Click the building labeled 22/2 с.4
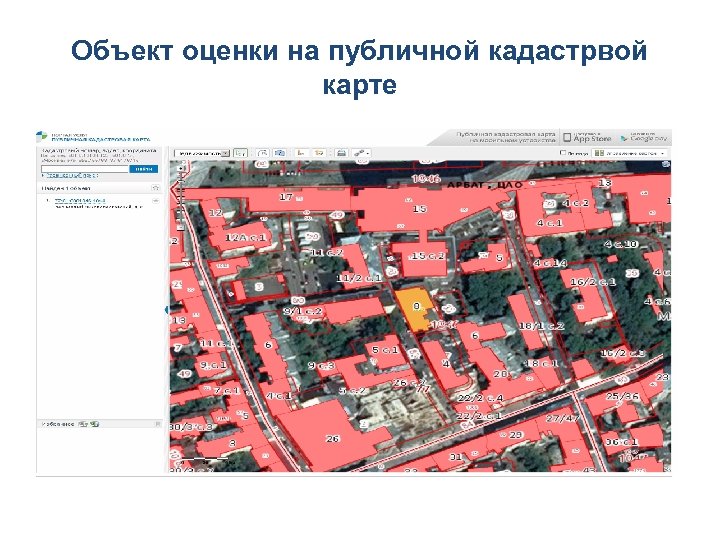The height and width of the screenshot is (540, 720). pos(480,398)
